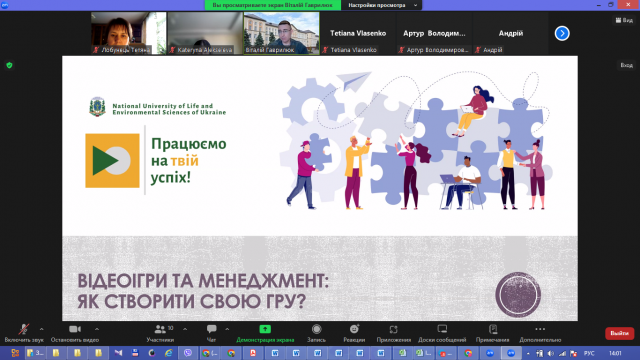640x360 pixels.
Task: Open the Дополнительно more options menu
Action: [540, 333]
